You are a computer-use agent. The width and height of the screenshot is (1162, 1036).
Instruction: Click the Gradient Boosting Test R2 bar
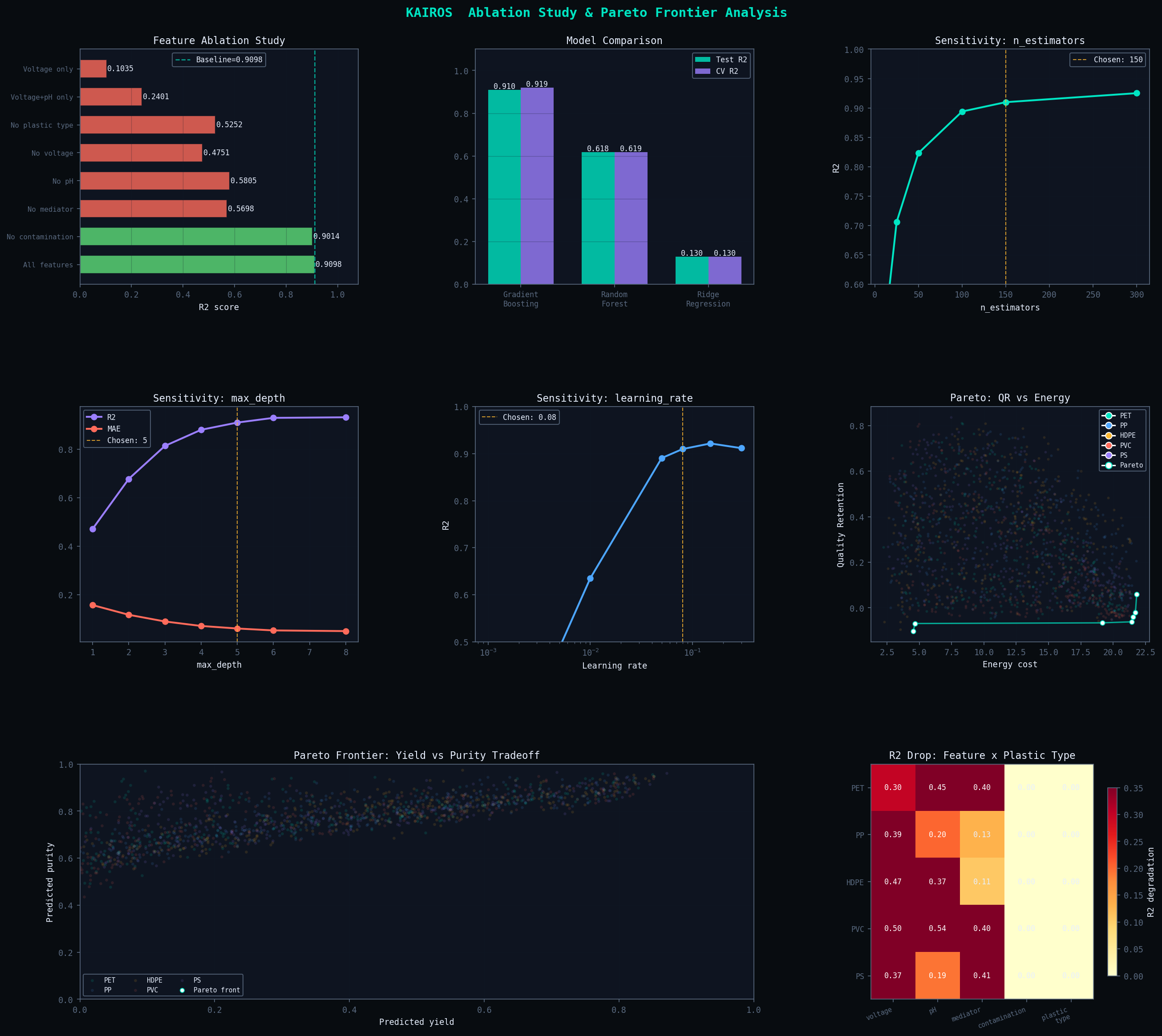[504, 187]
